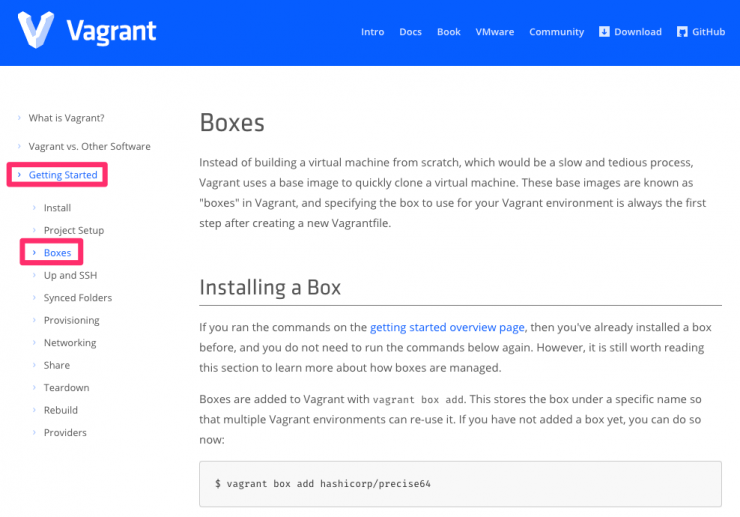The image size is (740, 517).
Task: Click inline code 'vagrant box add'
Action: [x=418, y=400]
